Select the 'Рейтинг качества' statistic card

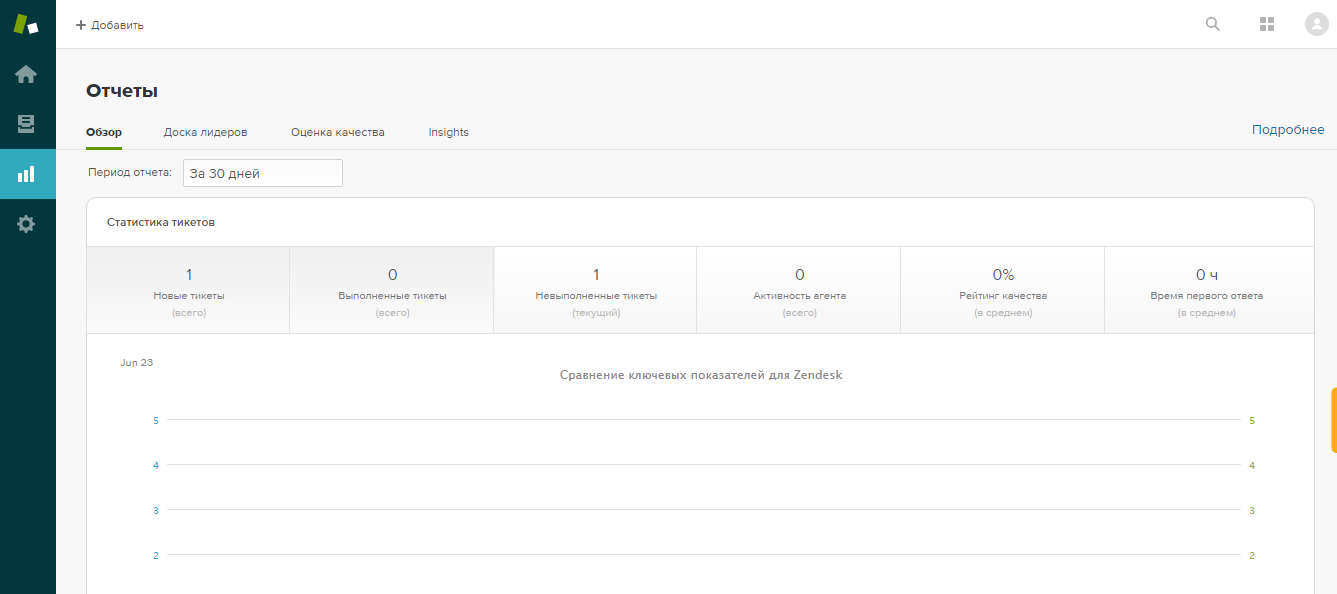pos(1002,289)
